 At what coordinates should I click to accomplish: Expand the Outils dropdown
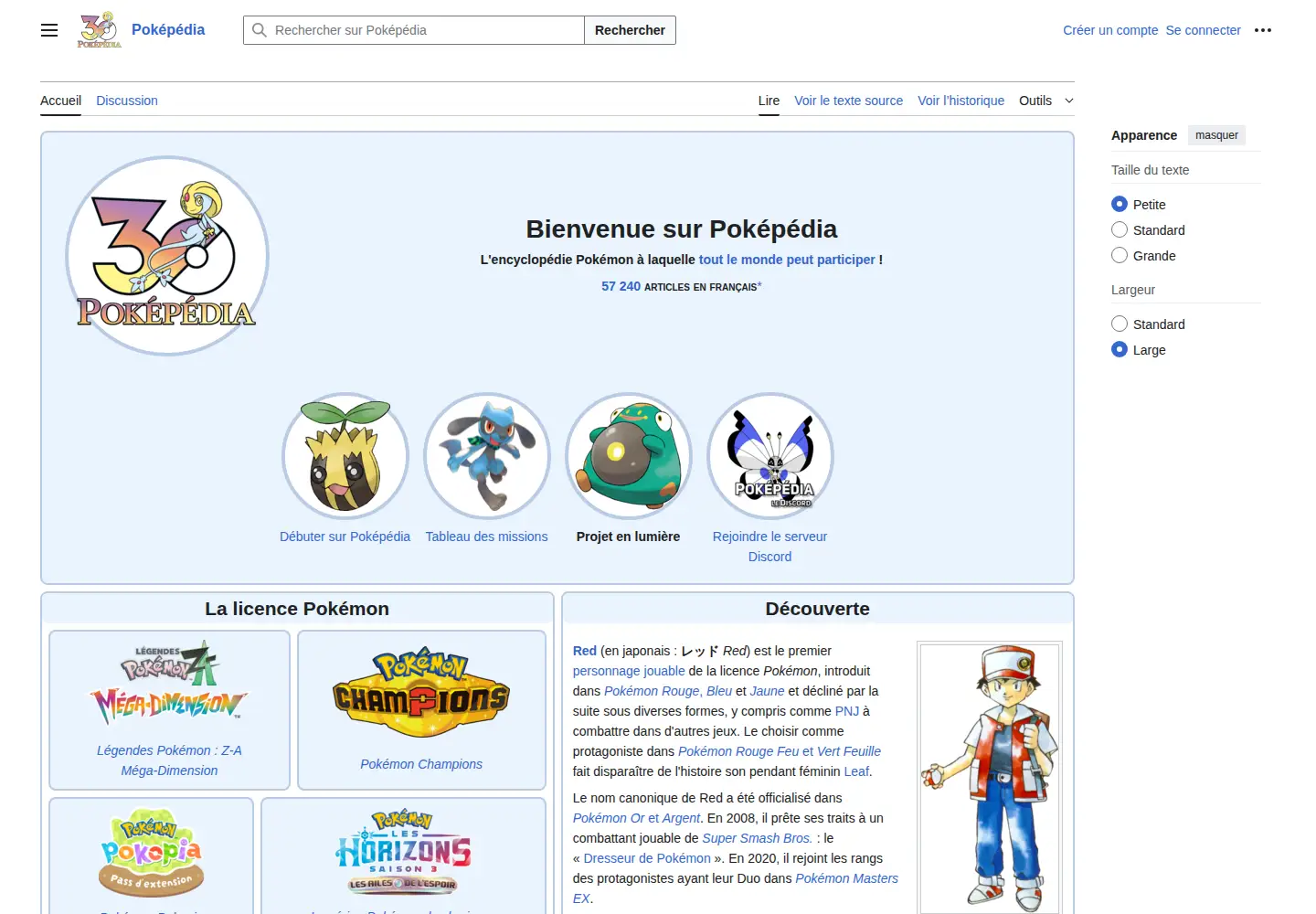[x=1046, y=101]
